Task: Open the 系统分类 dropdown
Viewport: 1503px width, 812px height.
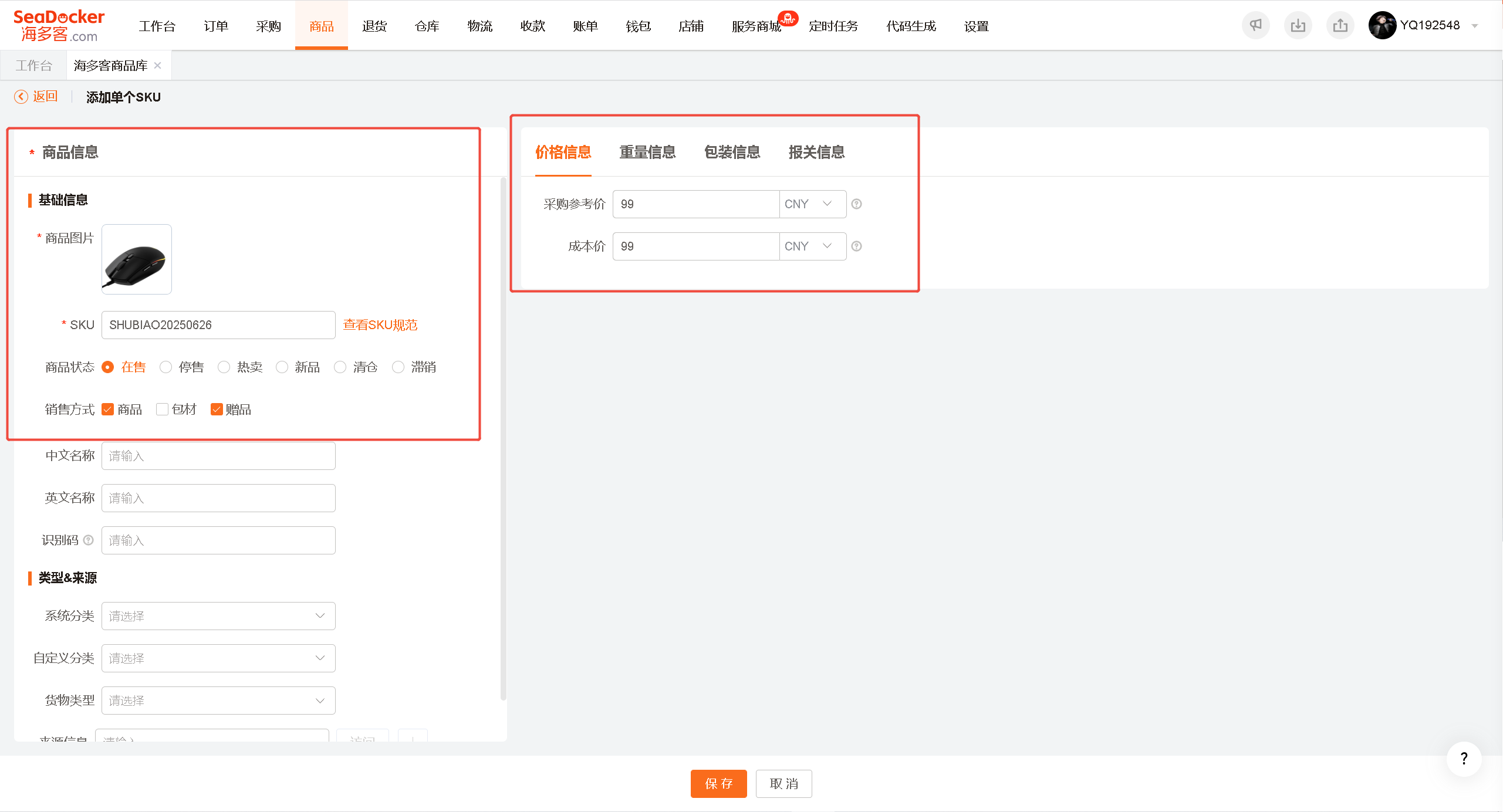Action: (x=218, y=616)
